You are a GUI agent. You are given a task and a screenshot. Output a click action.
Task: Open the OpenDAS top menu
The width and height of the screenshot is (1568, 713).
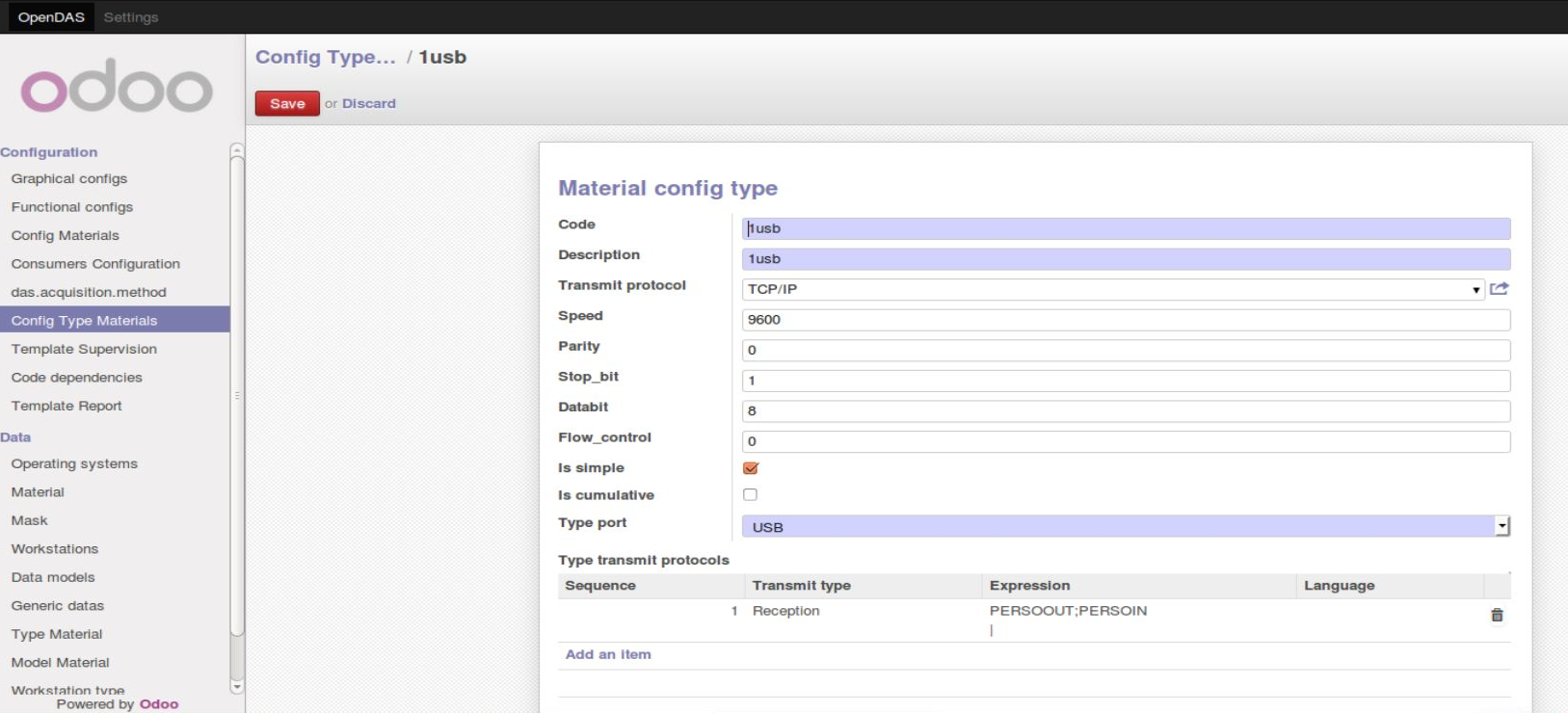[51, 16]
